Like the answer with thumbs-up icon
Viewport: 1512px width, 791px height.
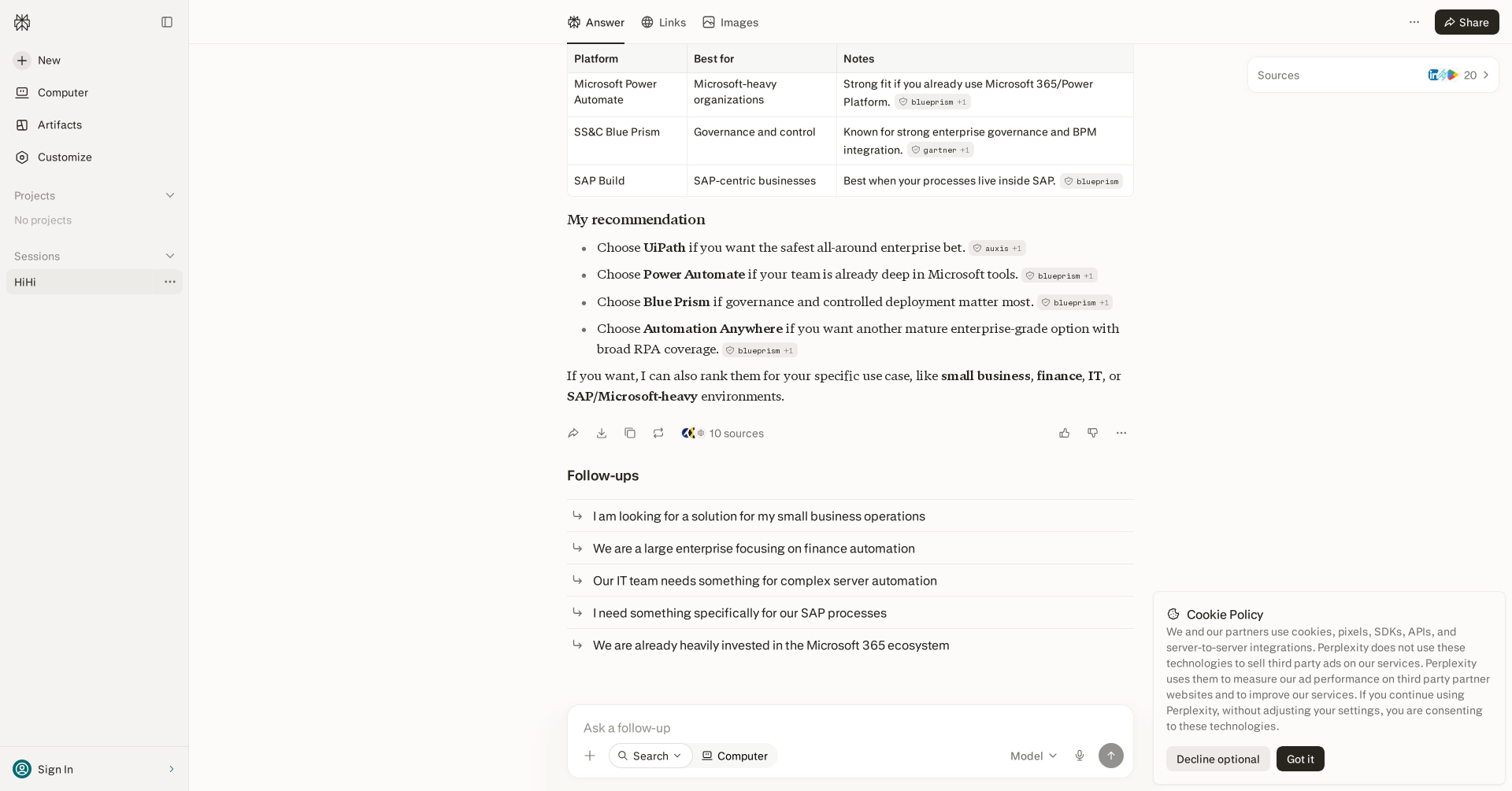[x=1065, y=433]
